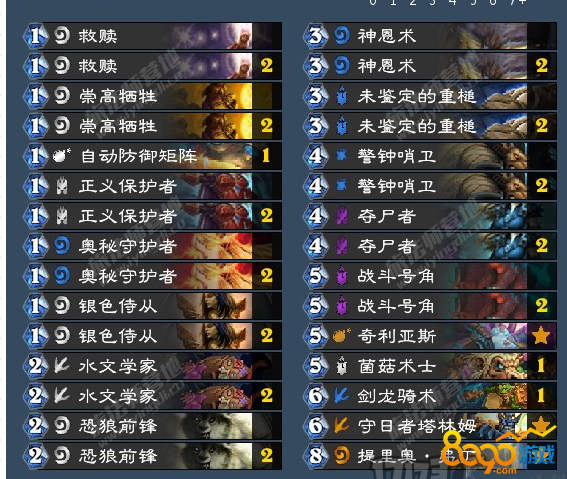
Task: Click the orange swirl icon beside 提里奥
Action: tap(341, 456)
